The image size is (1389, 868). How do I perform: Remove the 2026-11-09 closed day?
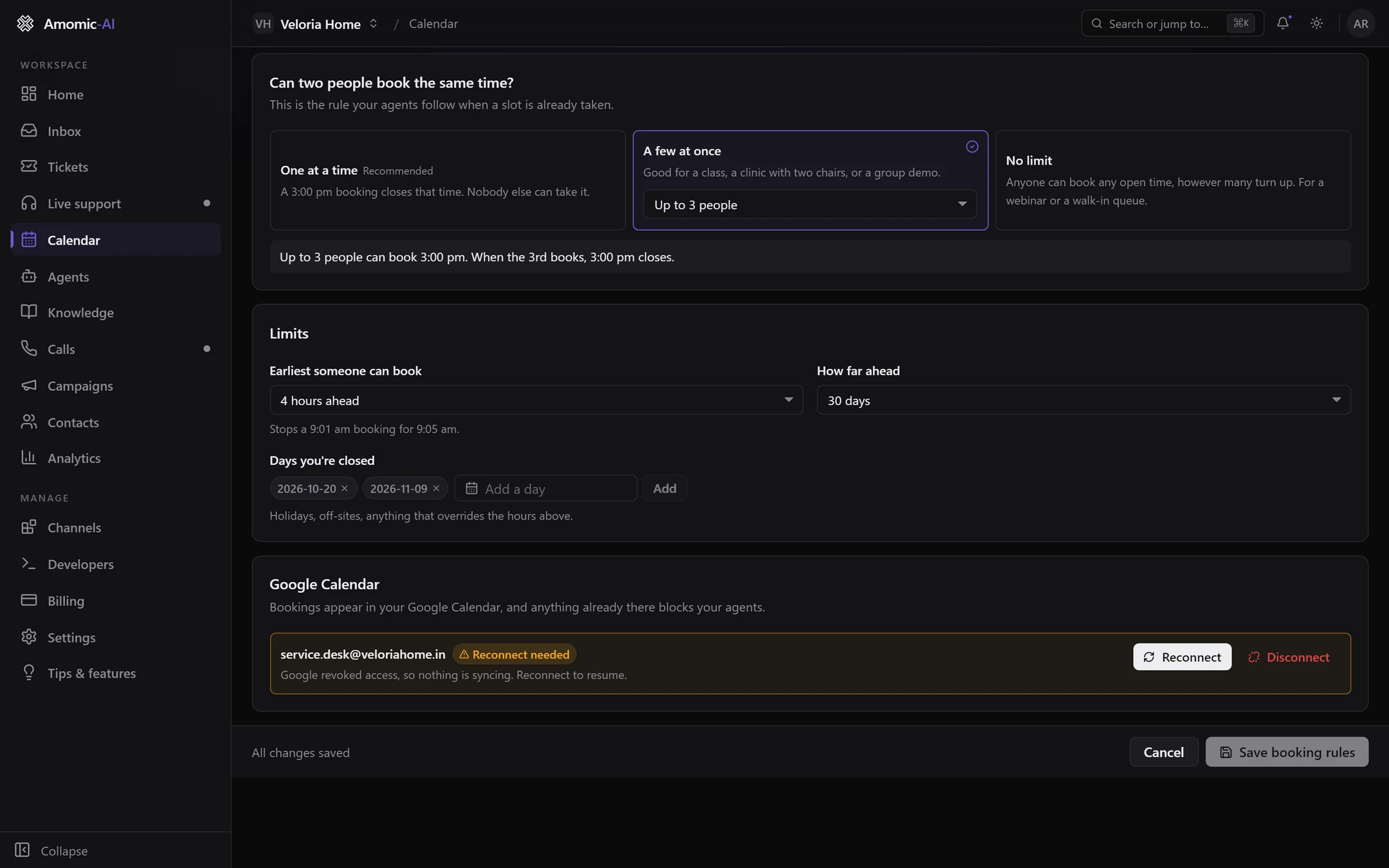[436, 489]
